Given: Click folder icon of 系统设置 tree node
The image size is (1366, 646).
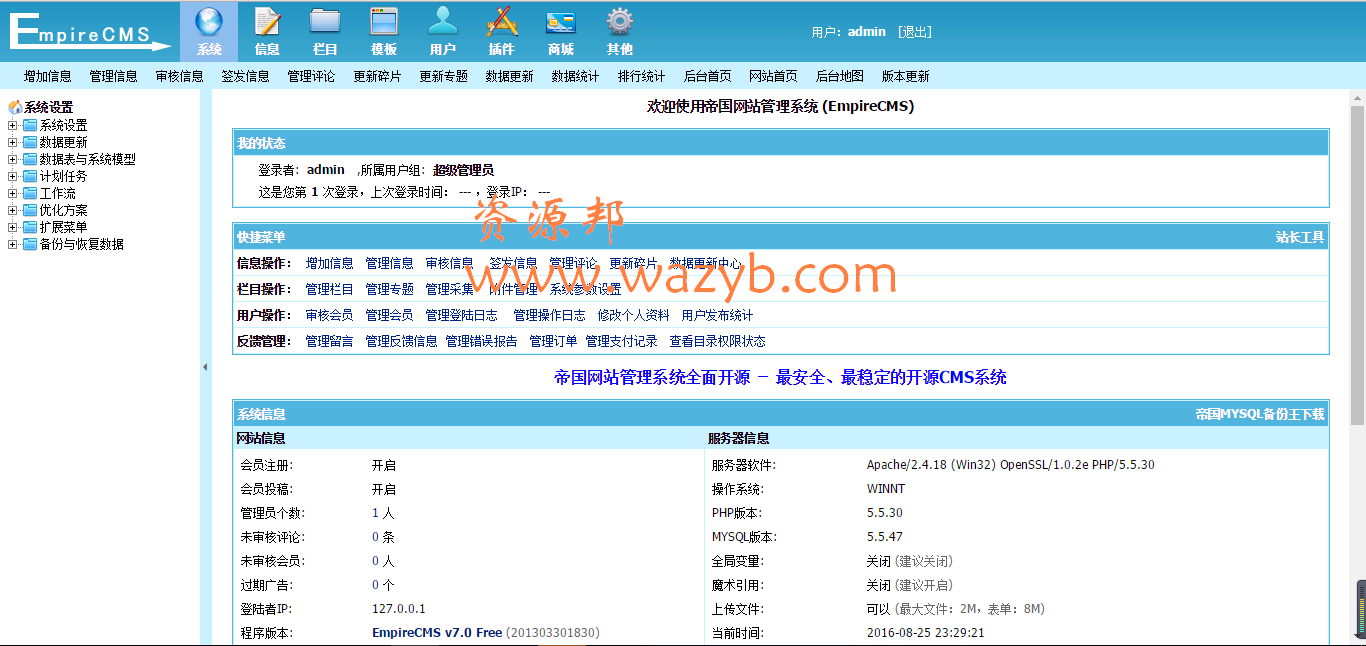Looking at the screenshot, I should click(x=30, y=125).
